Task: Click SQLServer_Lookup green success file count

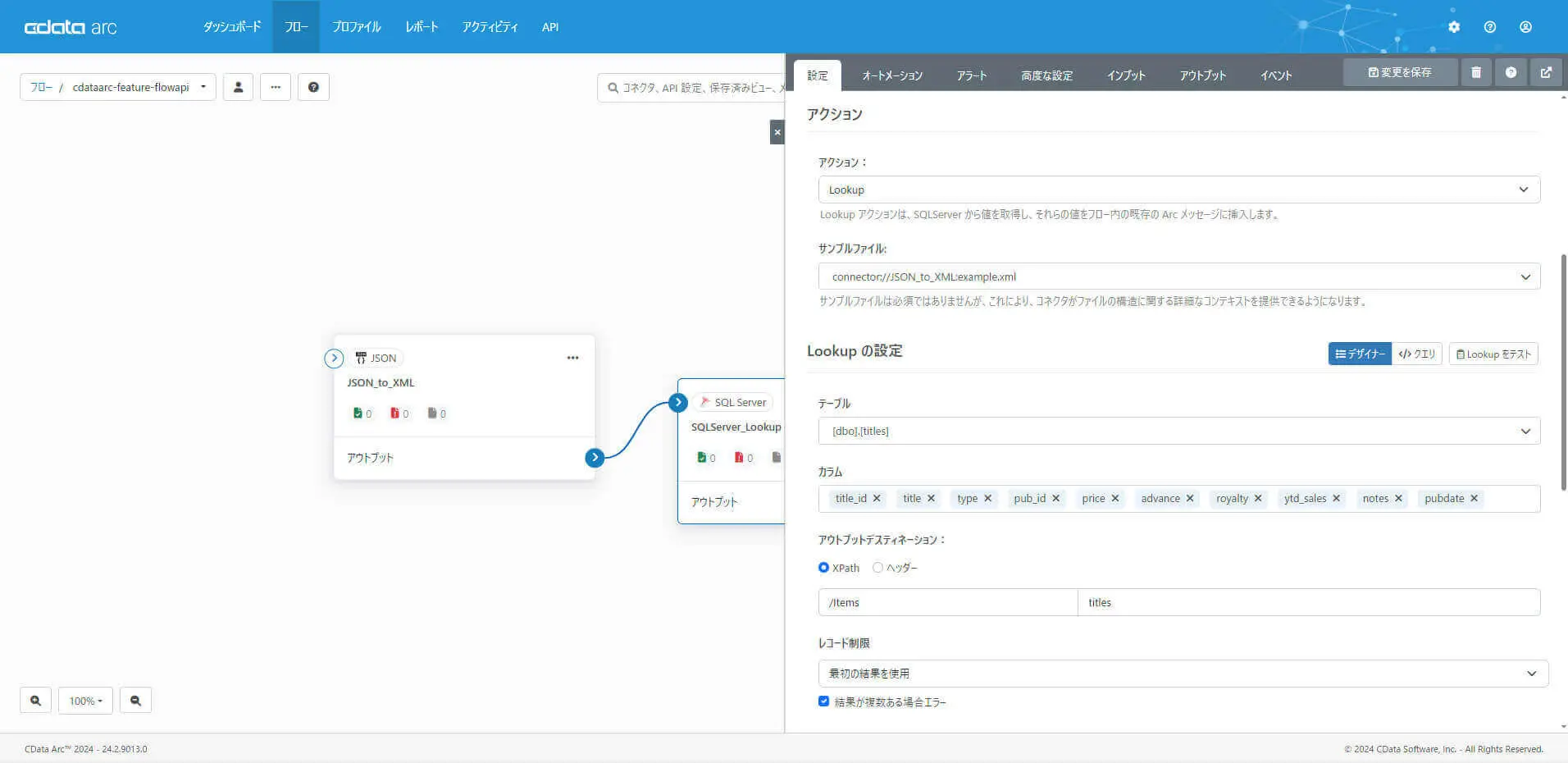Action: pos(705,458)
